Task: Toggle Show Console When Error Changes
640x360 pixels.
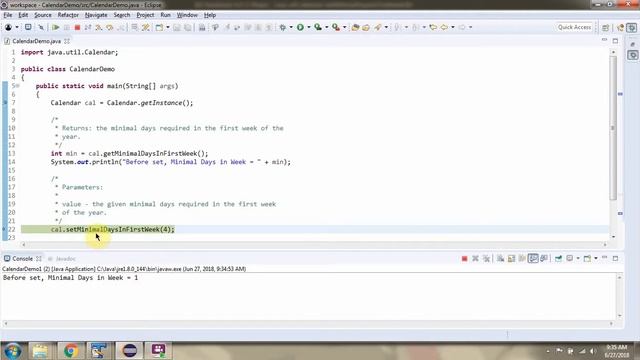Action: pos(544,258)
